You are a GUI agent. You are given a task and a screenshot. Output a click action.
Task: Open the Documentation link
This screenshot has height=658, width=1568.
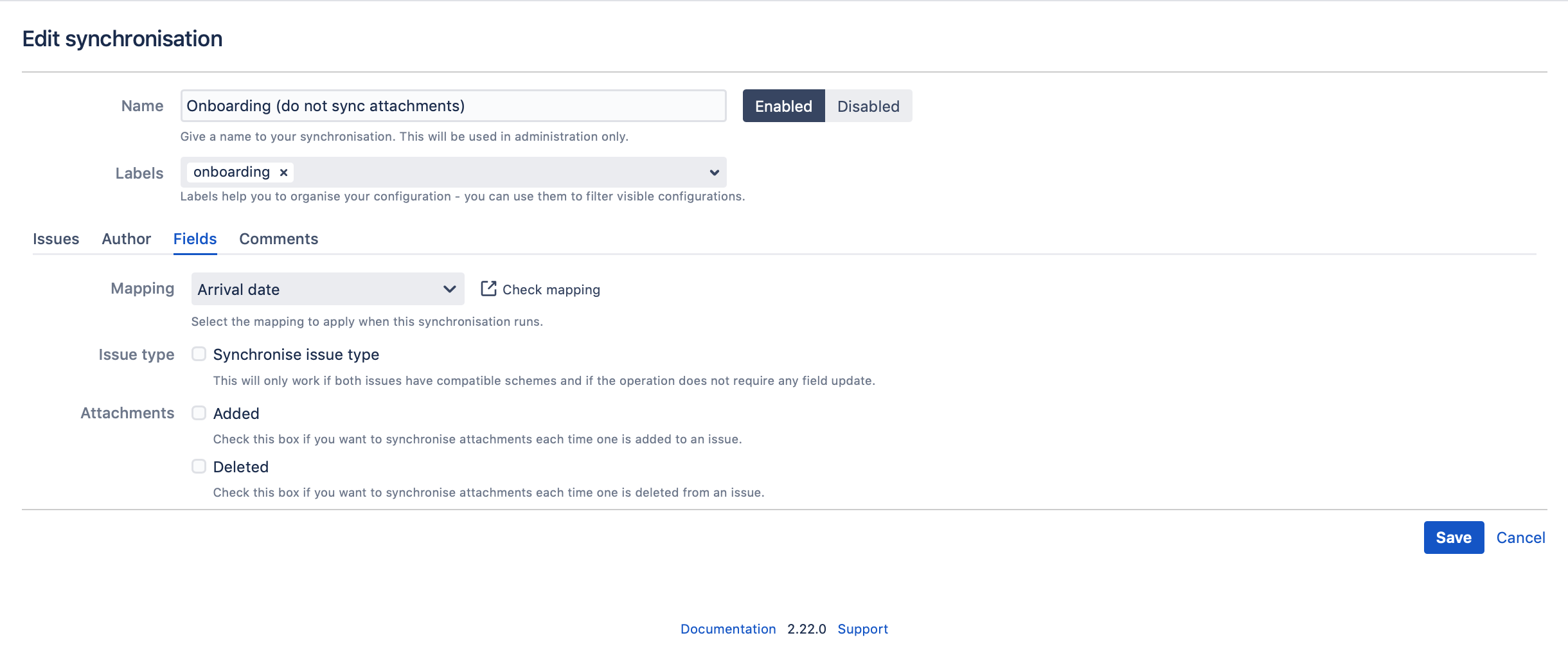point(728,628)
